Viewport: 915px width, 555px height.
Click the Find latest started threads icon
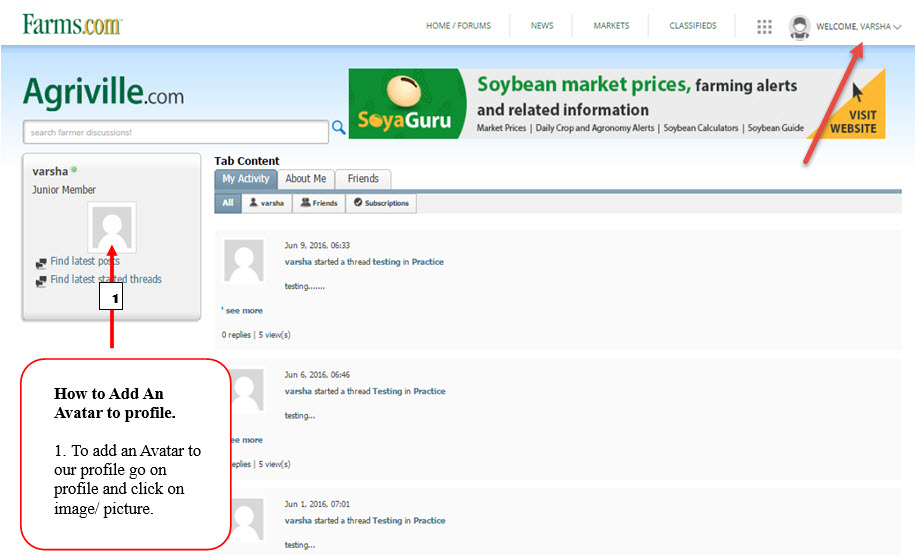pos(41,281)
